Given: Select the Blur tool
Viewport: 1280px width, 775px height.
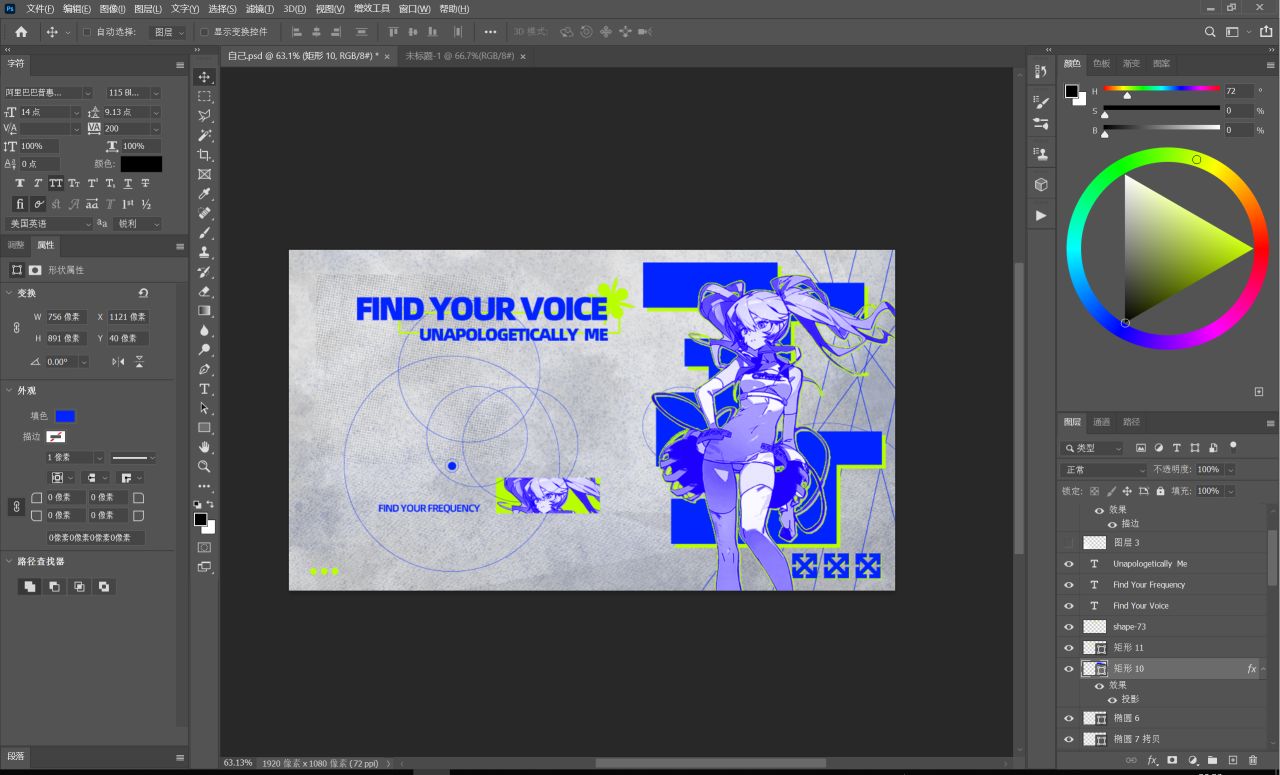Looking at the screenshot, I should point(204,330).
